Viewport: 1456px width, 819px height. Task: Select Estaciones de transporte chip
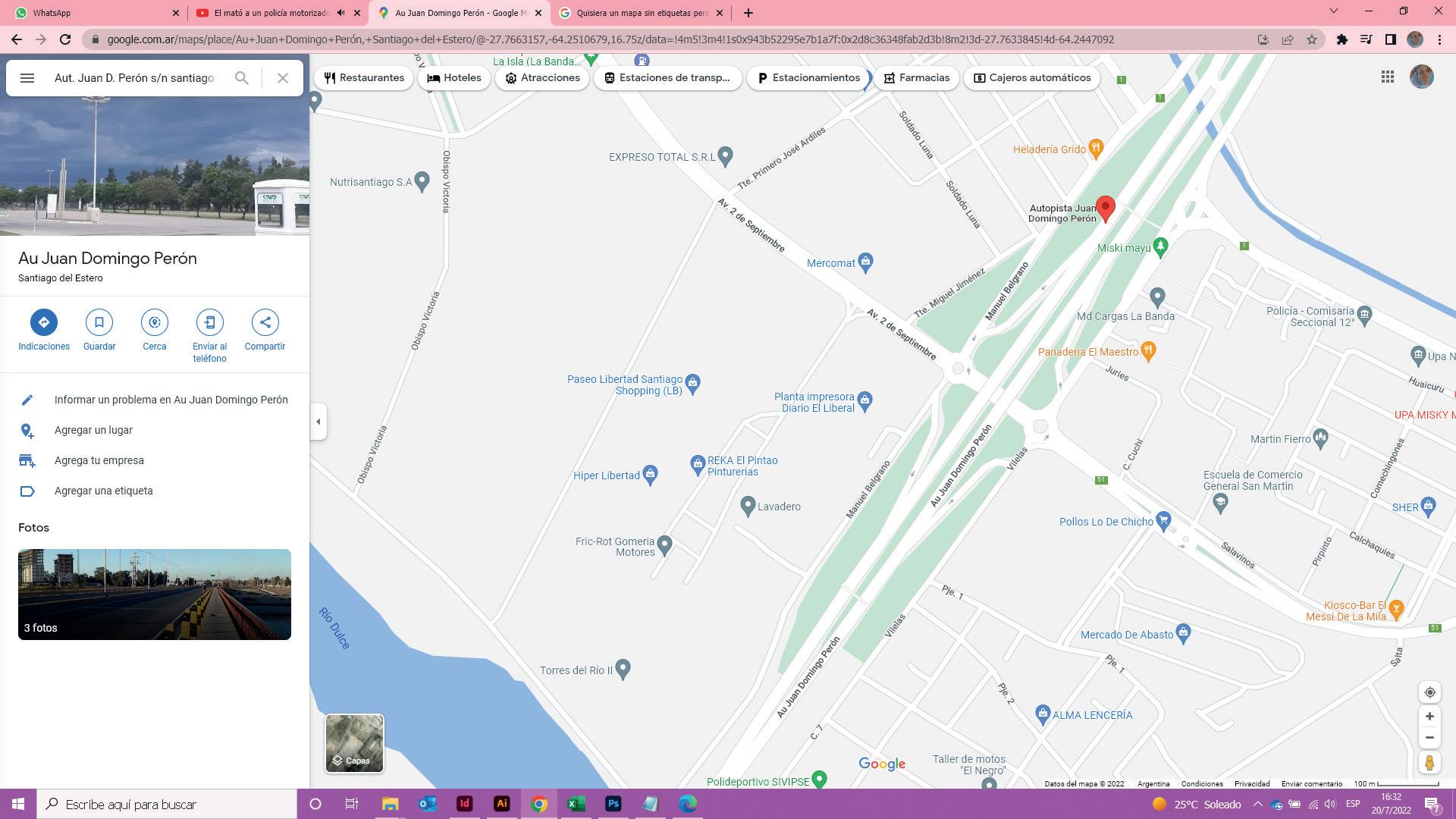[x=667, y=78]
